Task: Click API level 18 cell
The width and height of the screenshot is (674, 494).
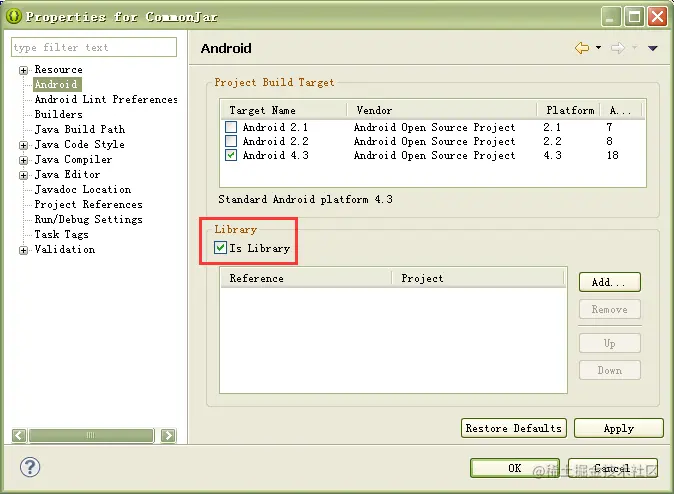Action: [613, 155]
